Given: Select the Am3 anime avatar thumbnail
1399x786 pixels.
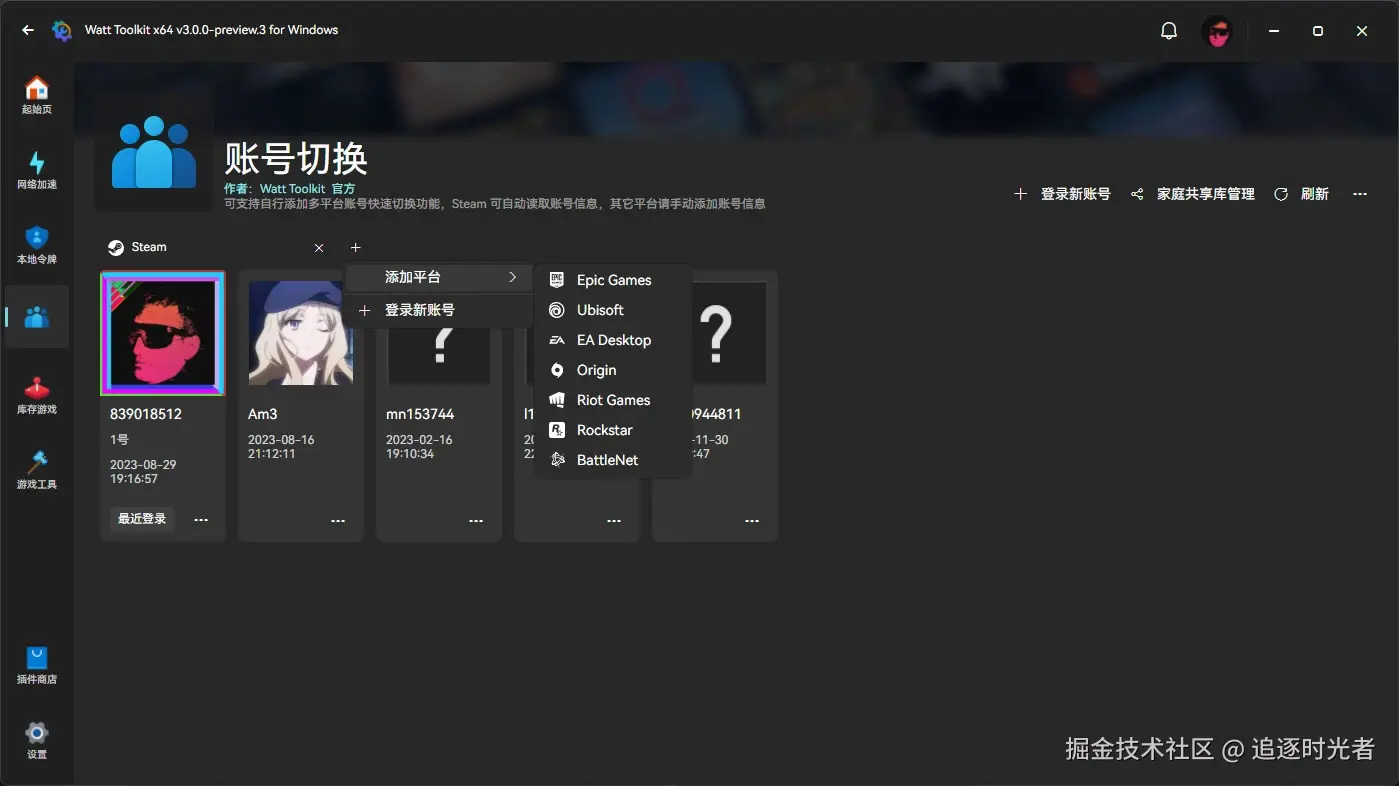Looking at the screenshot, I should 301,333.
